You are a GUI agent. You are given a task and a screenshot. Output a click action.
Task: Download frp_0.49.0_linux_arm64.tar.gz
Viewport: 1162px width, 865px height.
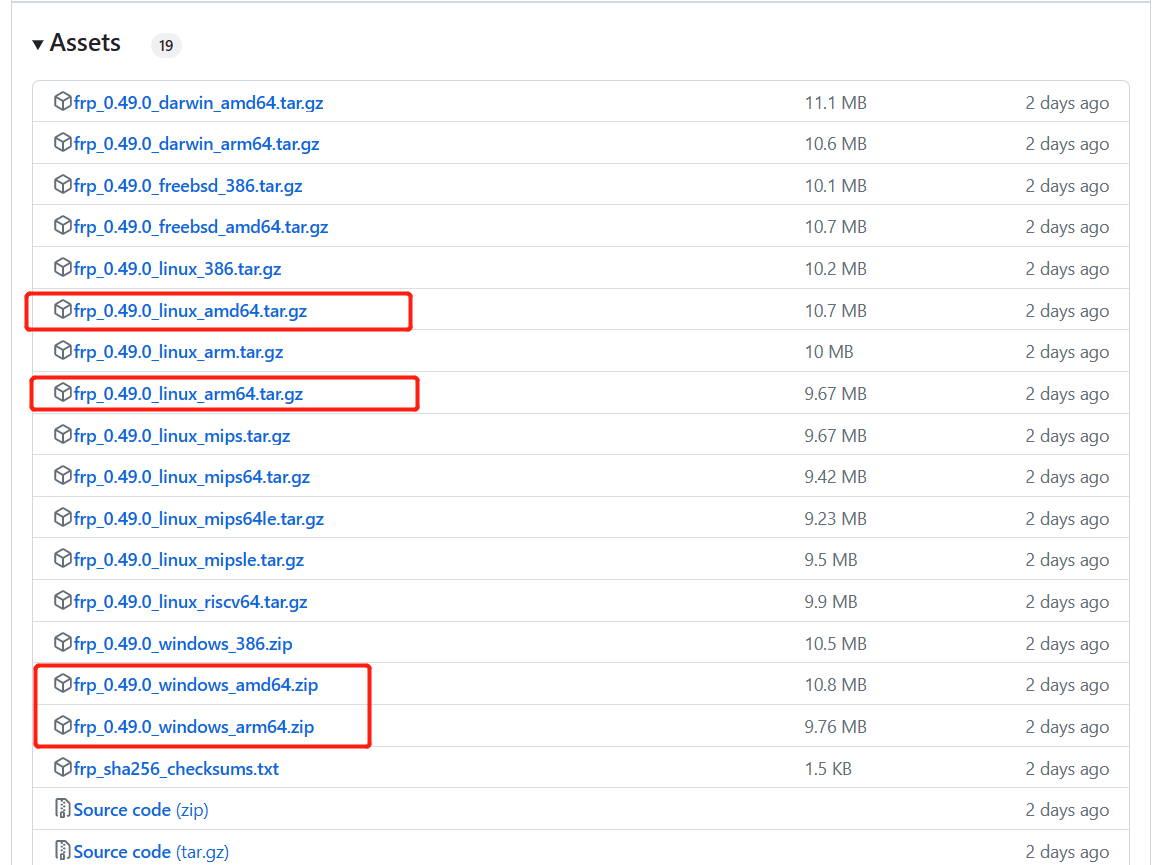tap(188, 394)
